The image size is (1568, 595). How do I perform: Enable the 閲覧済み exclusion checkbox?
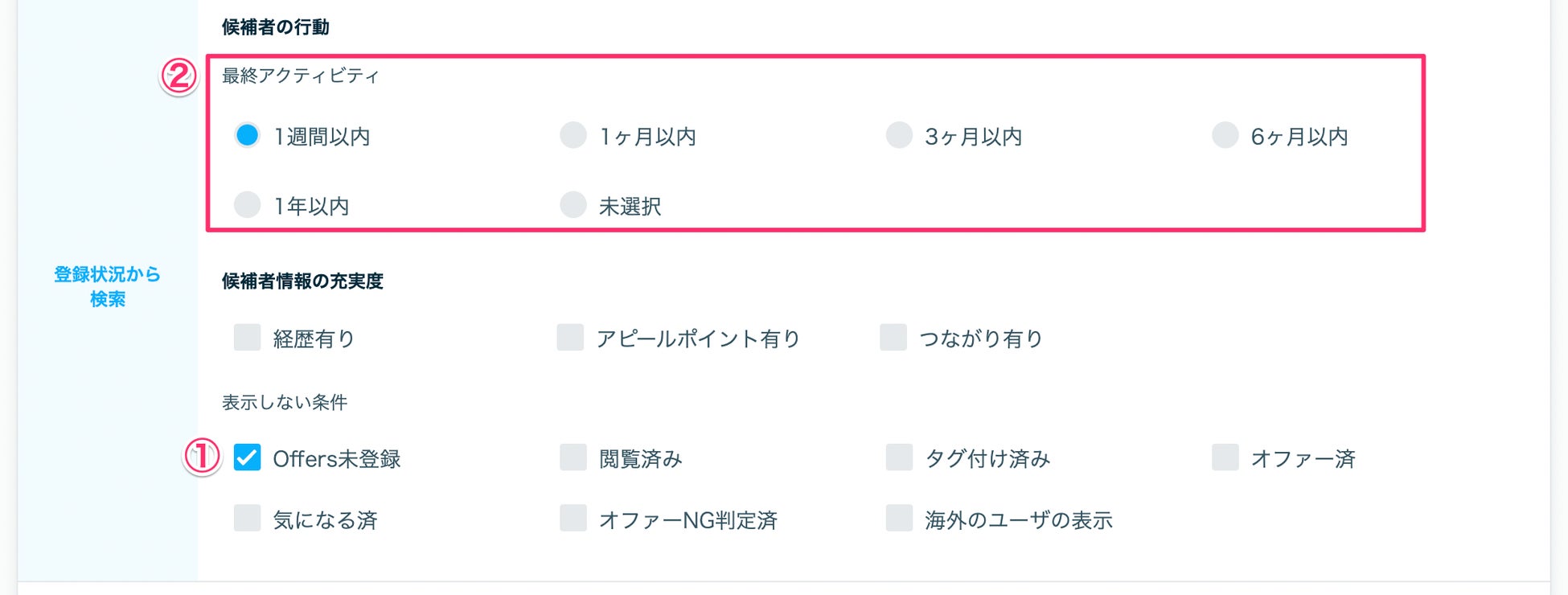573,458
